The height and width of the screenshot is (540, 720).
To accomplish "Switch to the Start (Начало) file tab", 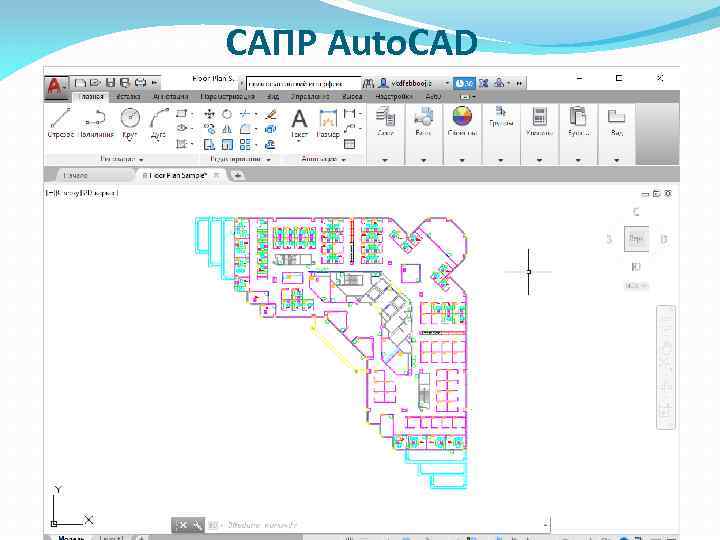I will pos(75,175).
